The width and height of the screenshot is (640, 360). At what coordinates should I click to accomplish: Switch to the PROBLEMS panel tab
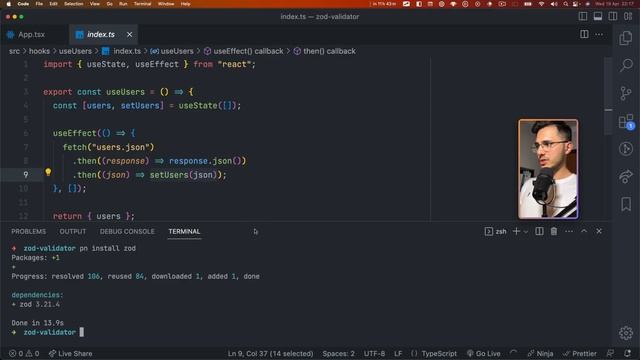click(29, 231)
